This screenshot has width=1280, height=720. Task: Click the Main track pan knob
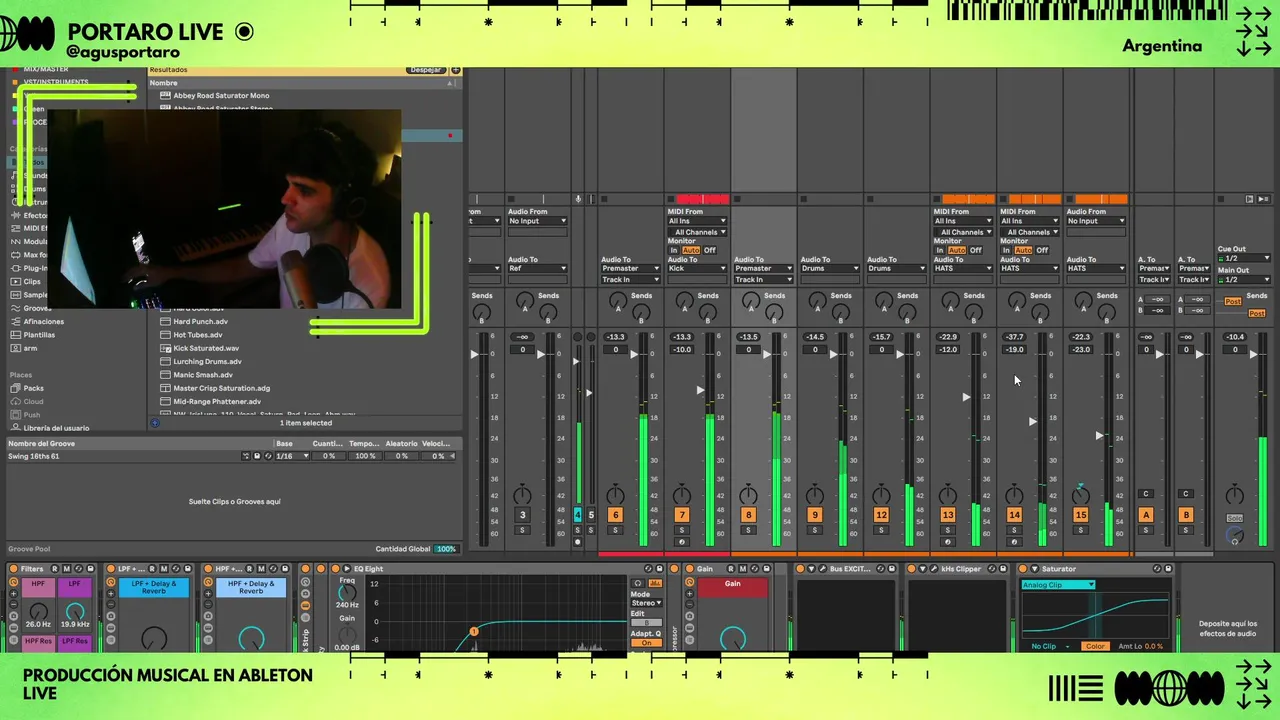click(x=1235, y=496)
